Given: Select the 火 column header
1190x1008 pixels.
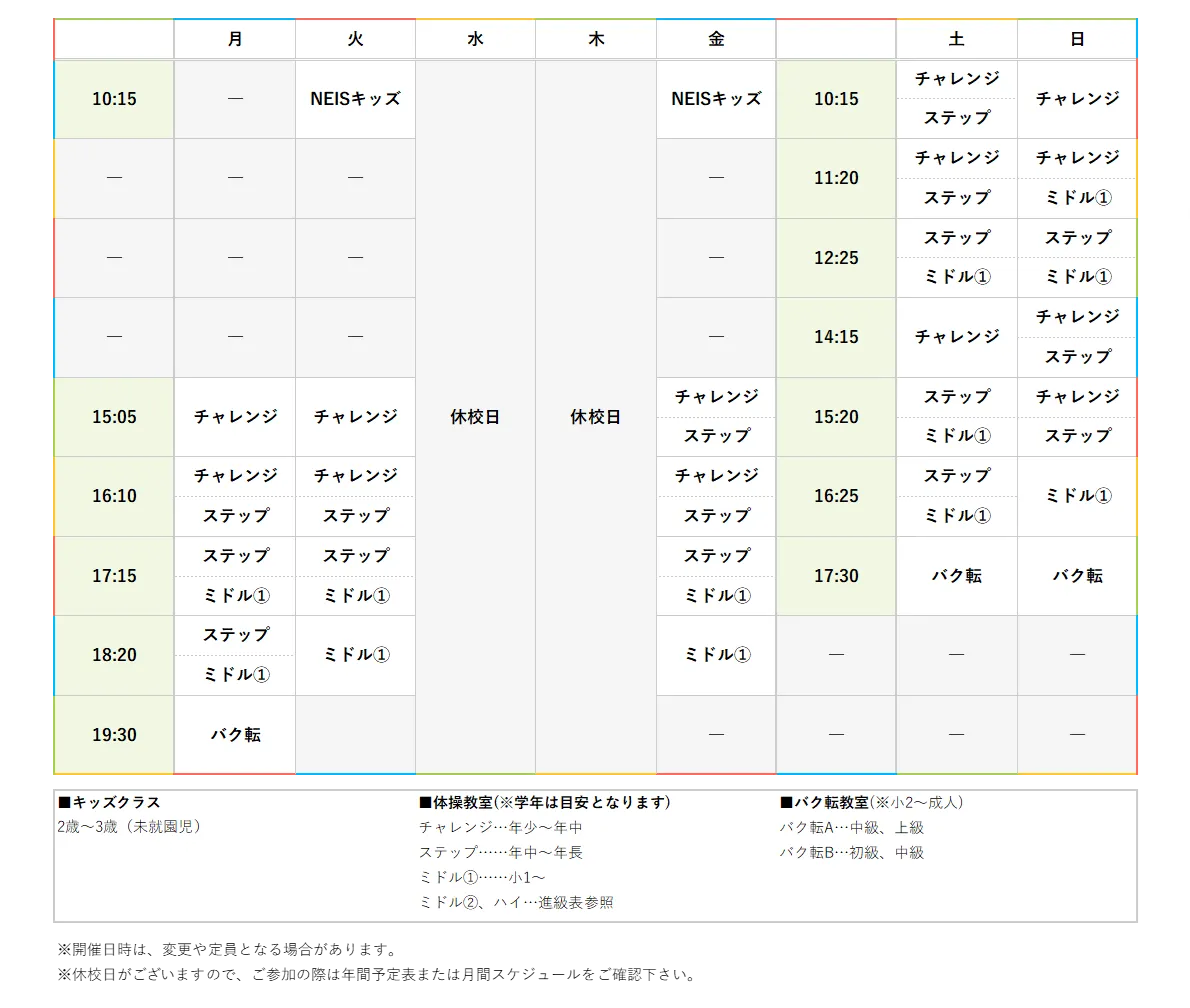Looking at the screenshot, I should (355, 39).
